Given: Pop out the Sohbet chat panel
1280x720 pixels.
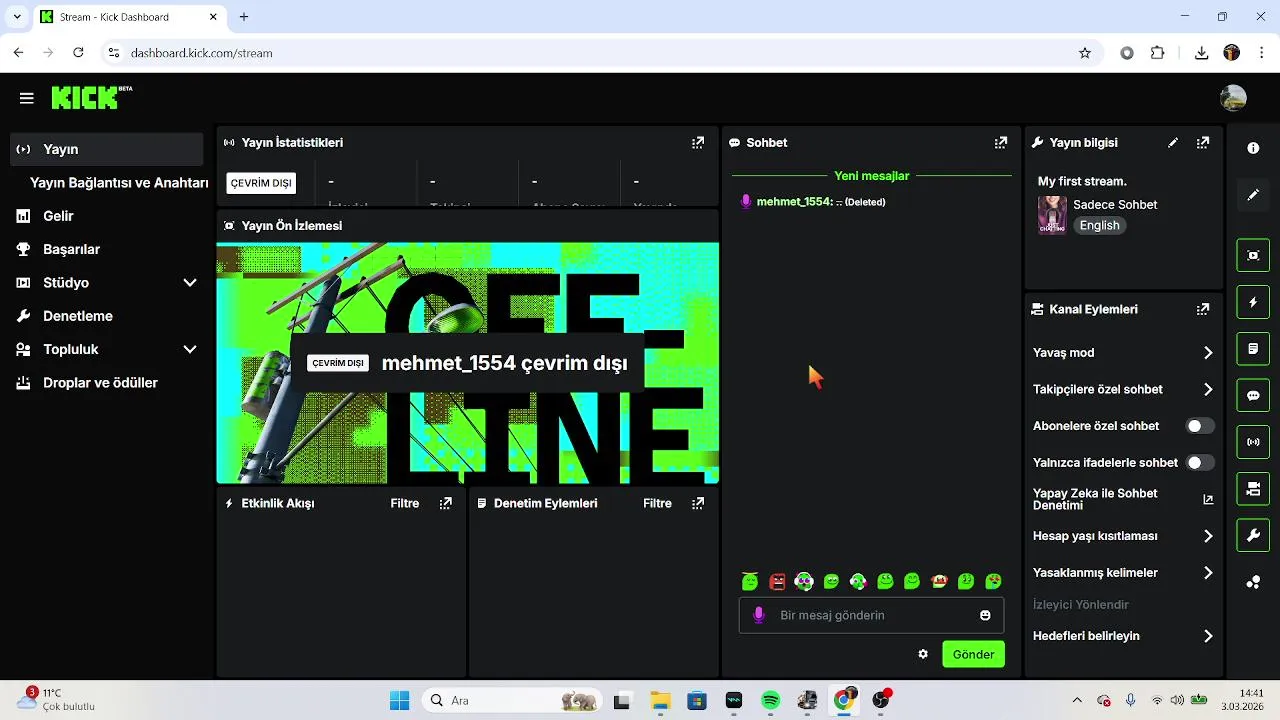Looking at the screenshot, I should (x=1001, y=143).
